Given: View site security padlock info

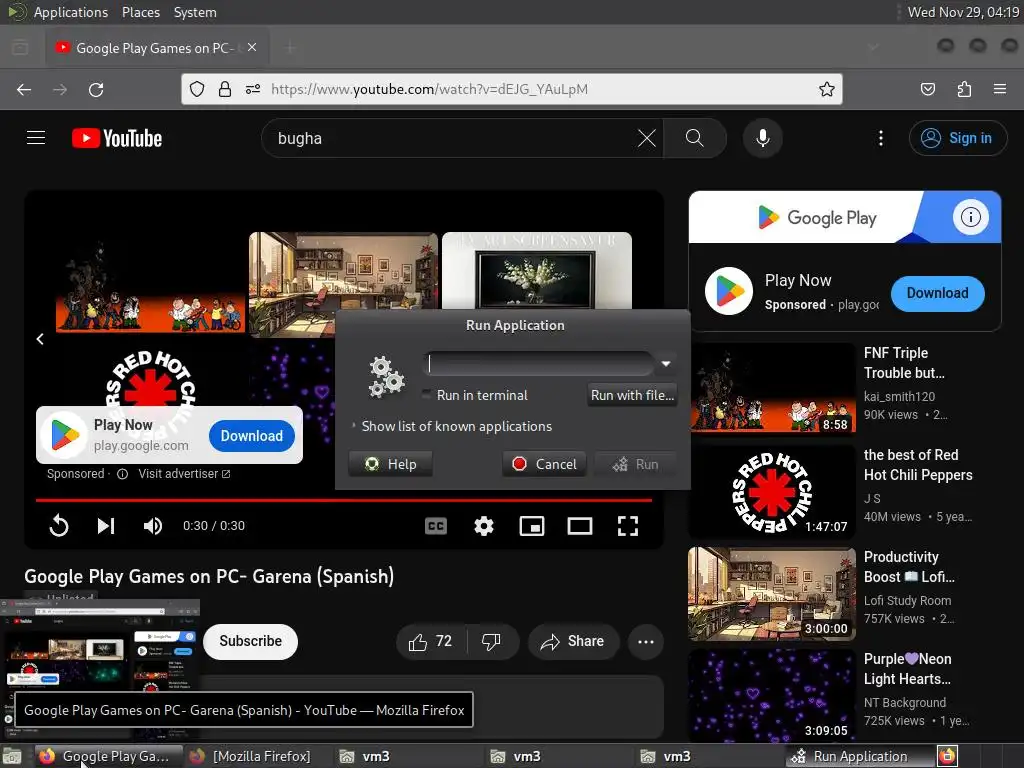Looking at the screenshot, I should coord(225,89).
